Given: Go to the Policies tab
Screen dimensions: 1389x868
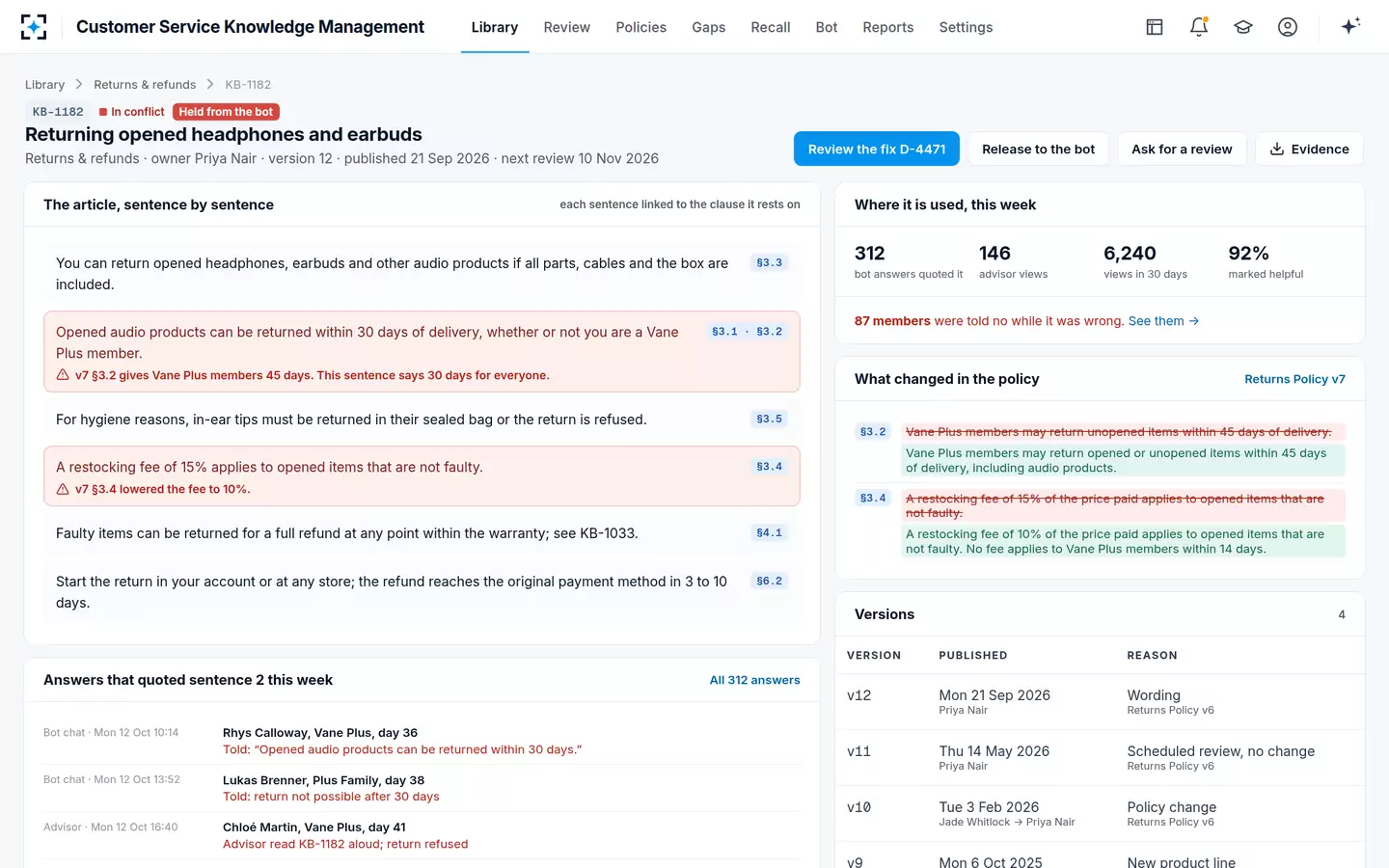Looking at the screenshot, I should (x=641, y=27).
